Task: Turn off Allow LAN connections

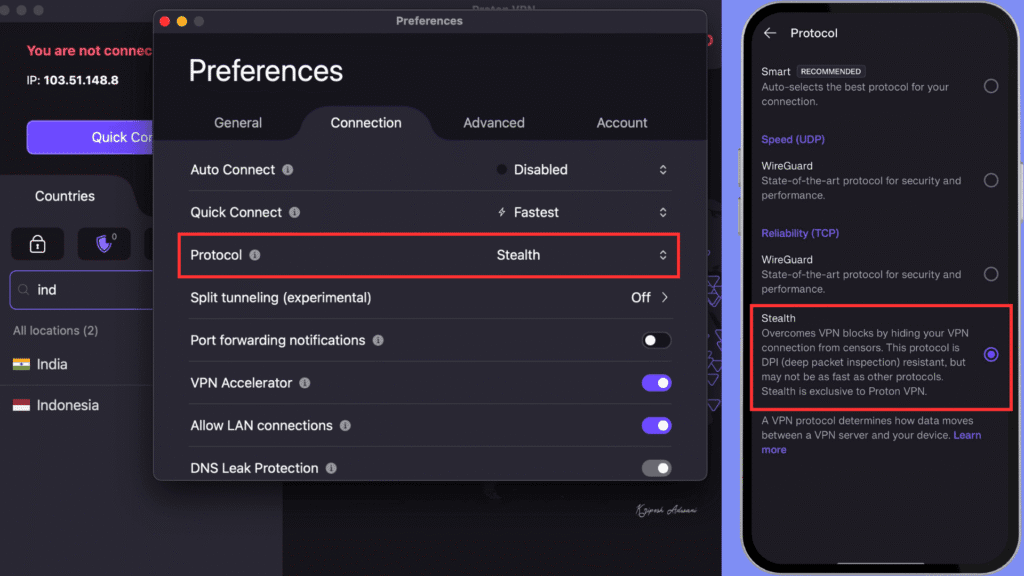Action: (656, 425)
